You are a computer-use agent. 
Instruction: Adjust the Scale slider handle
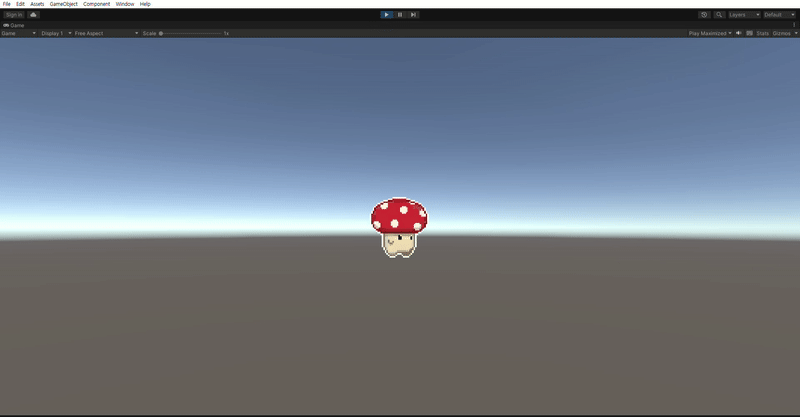[161, 33]
